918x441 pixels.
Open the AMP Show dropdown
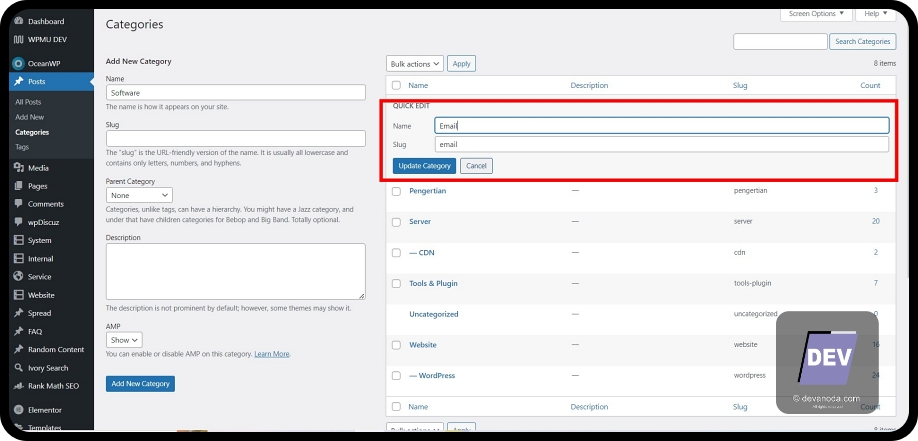point(124,340)
